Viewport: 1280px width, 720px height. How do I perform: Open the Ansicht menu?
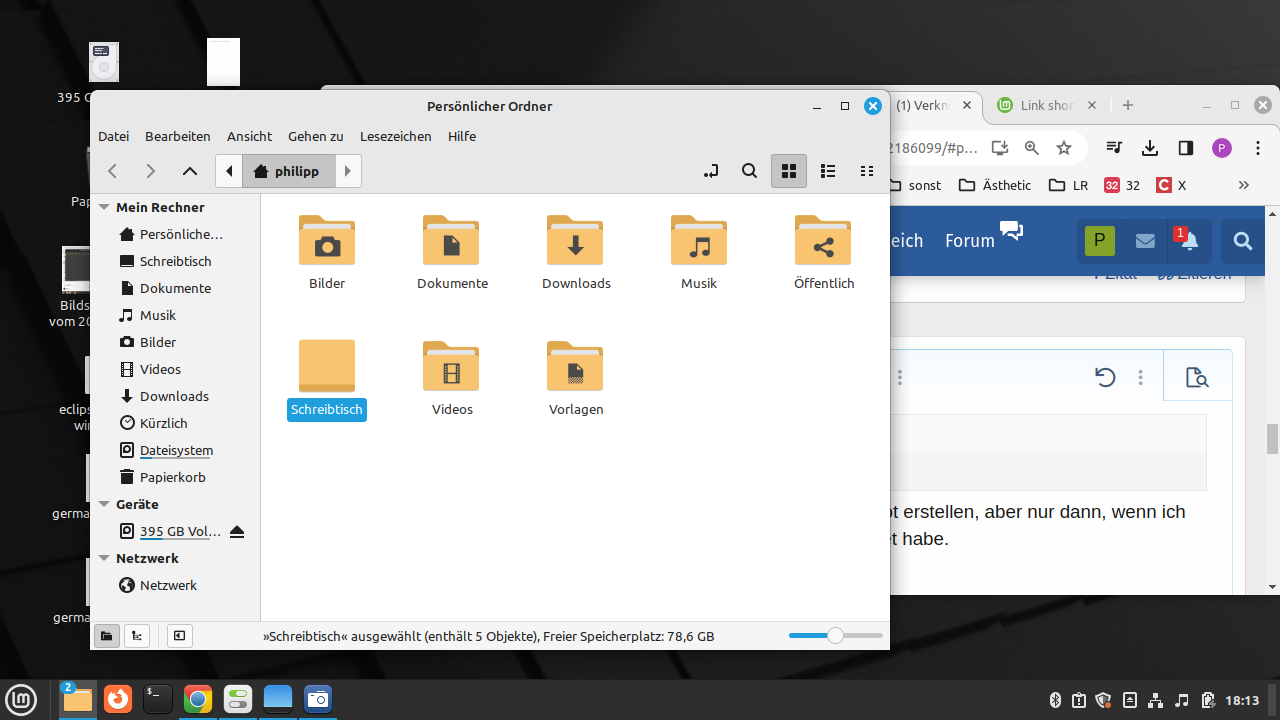click(250, 136)
